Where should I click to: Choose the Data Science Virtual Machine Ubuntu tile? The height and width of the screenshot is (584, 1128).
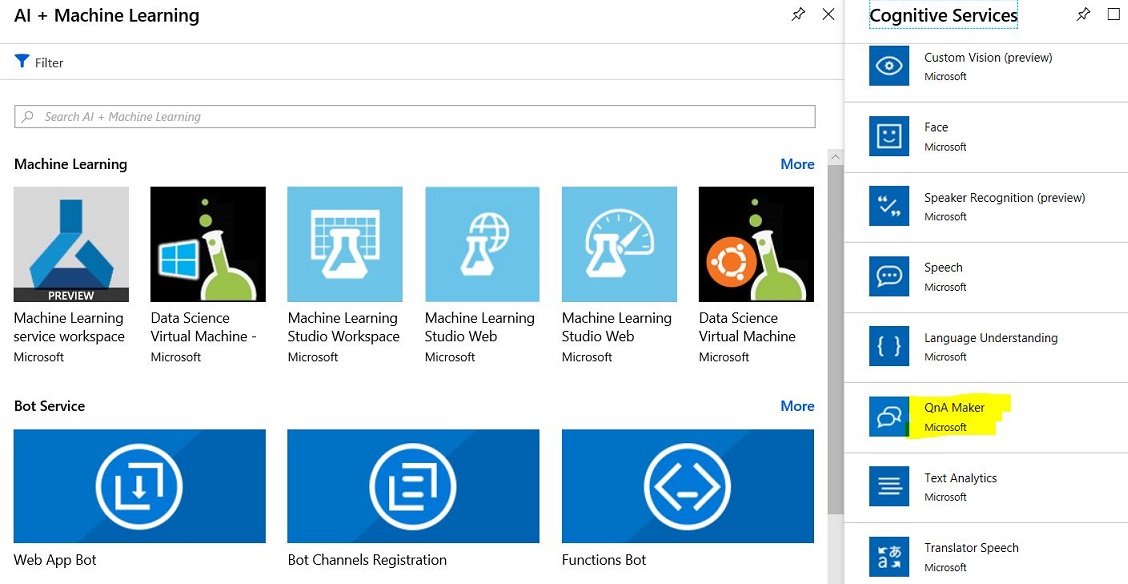coord(756,245)
